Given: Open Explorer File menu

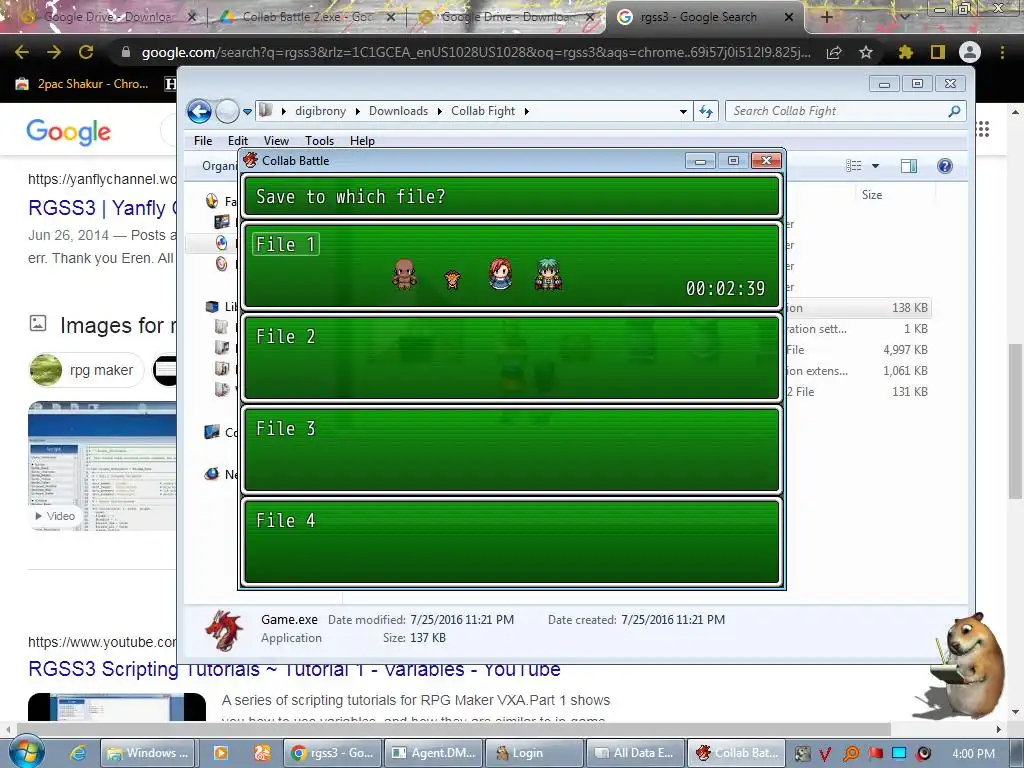Looking at the screenshot, I should 203,140.
